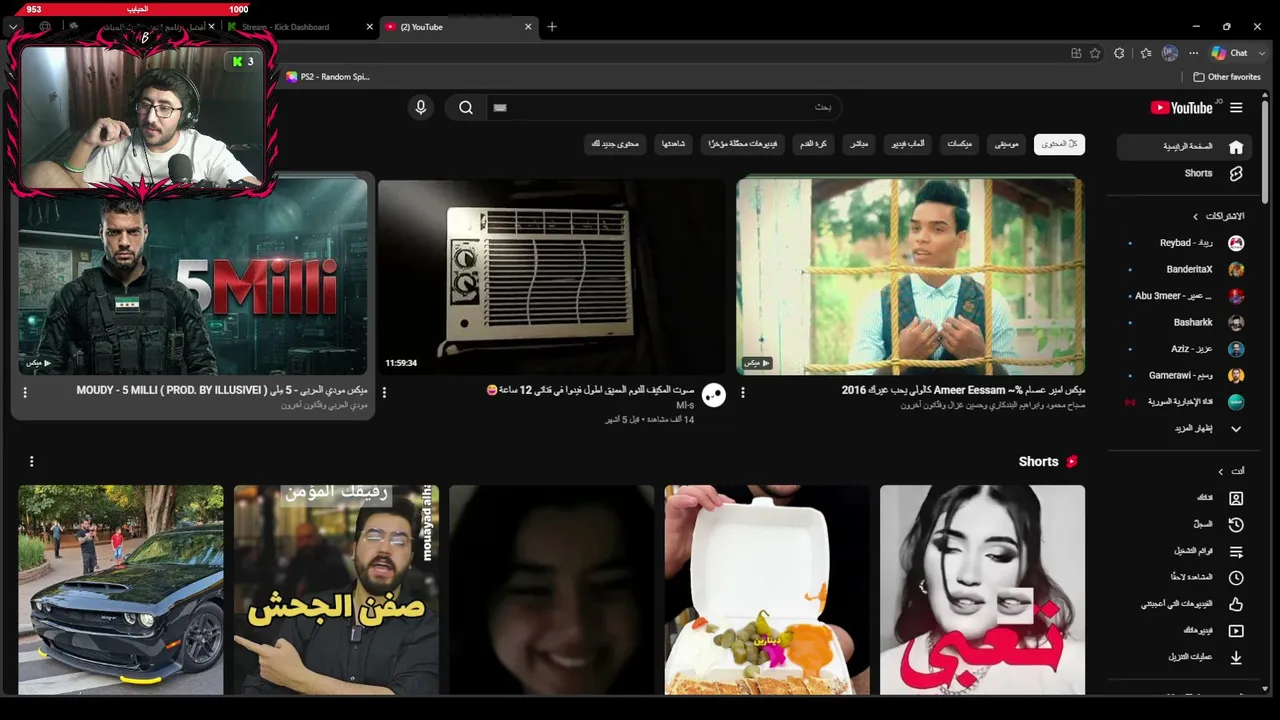The width and height of the screenshot is (1280, 720).
Task: Add page to favorites with star icon
Action: coord(1095,53)
